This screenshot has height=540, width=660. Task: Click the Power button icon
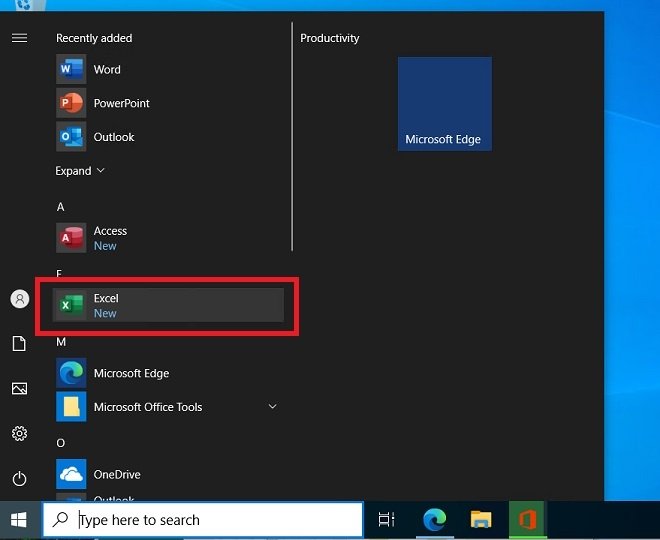(x=19, y=479)
